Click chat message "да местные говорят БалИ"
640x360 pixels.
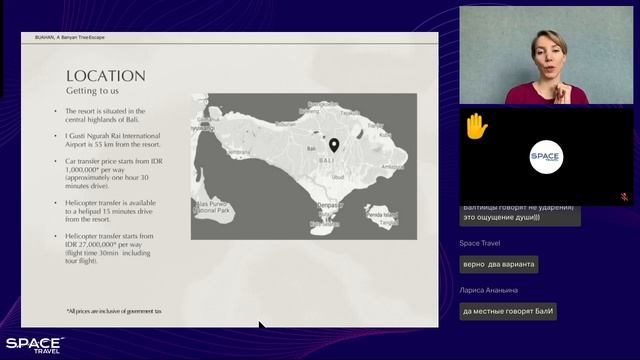coord(508,311)
